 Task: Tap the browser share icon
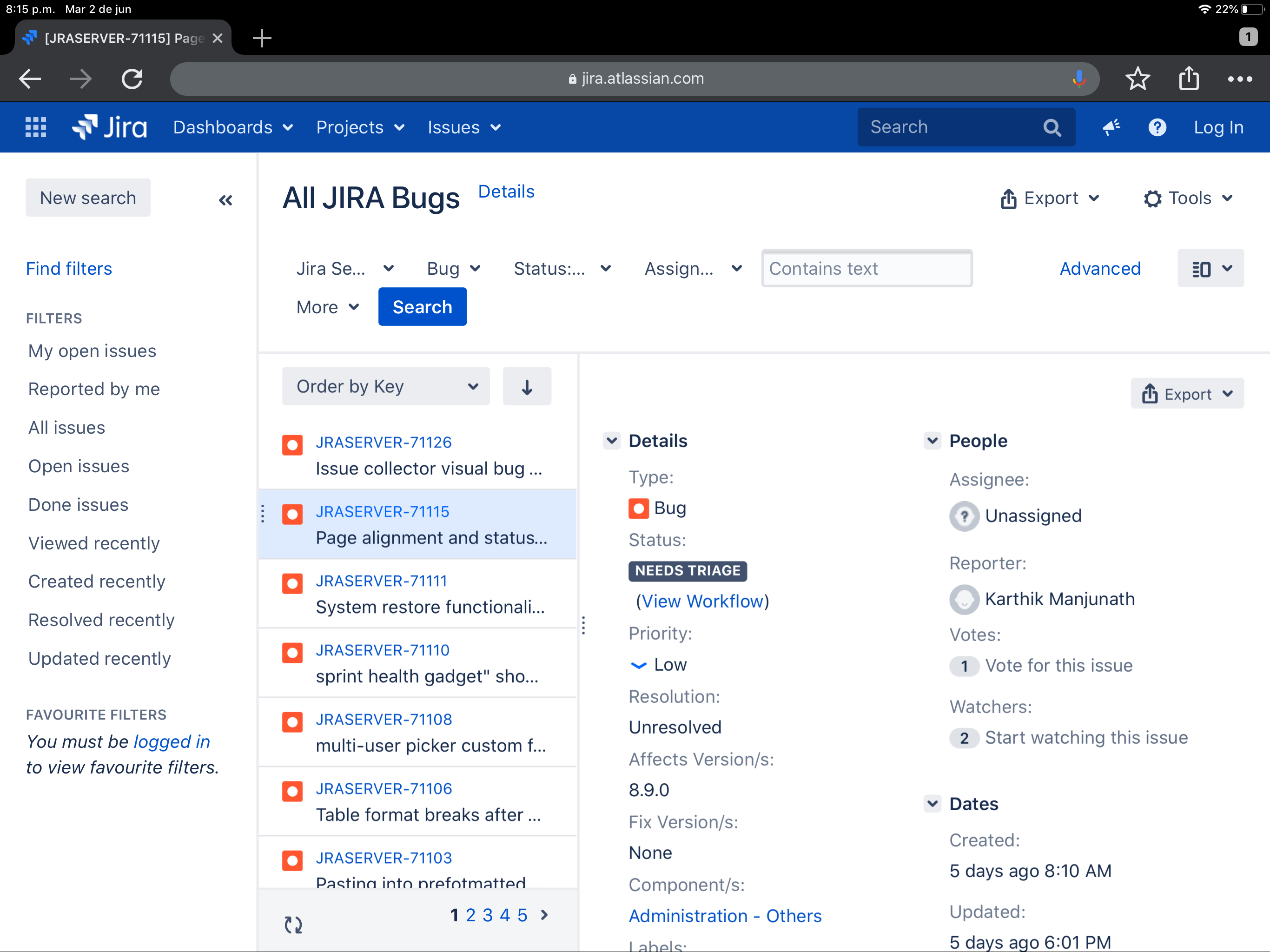pos(1189,79)
